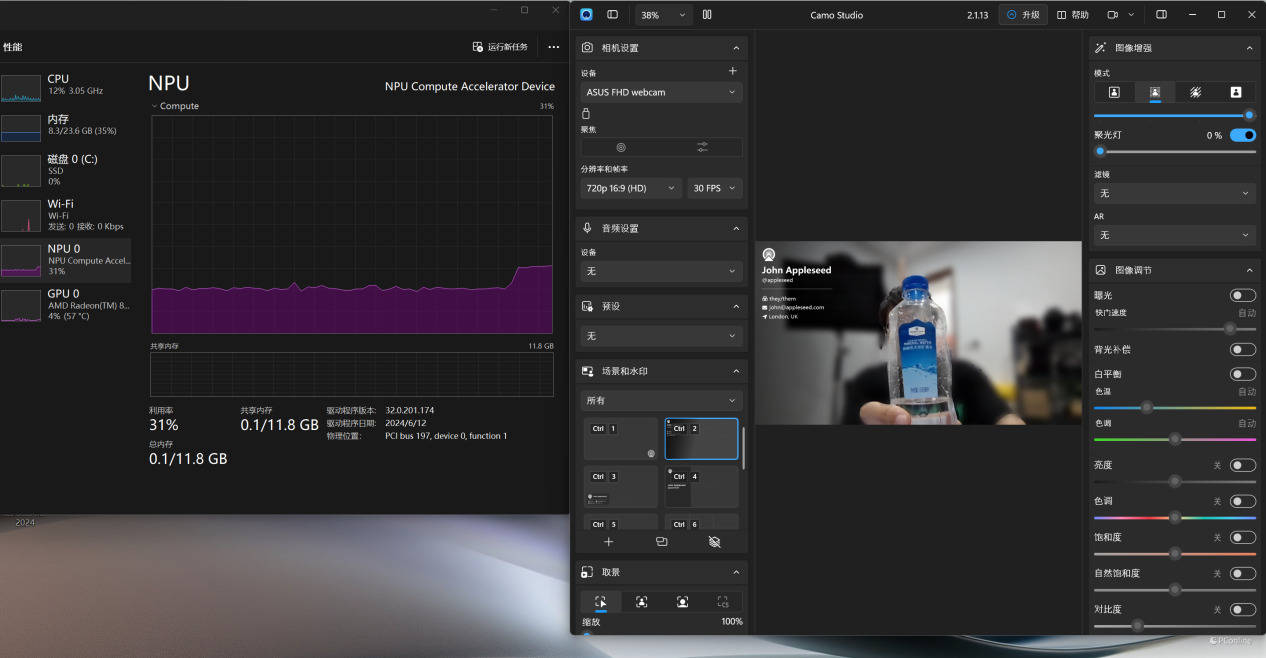
Task: Select the Ctrl 4 scene thumbnail
Action: click(702, 487)
